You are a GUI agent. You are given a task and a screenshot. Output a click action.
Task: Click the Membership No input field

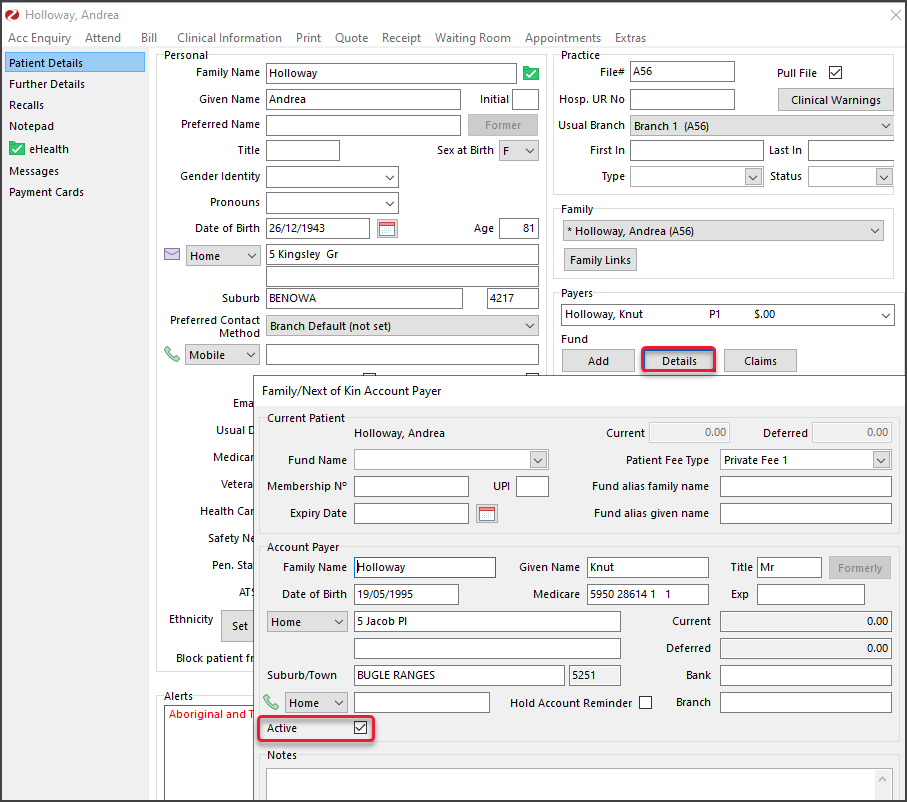point(411,487)
